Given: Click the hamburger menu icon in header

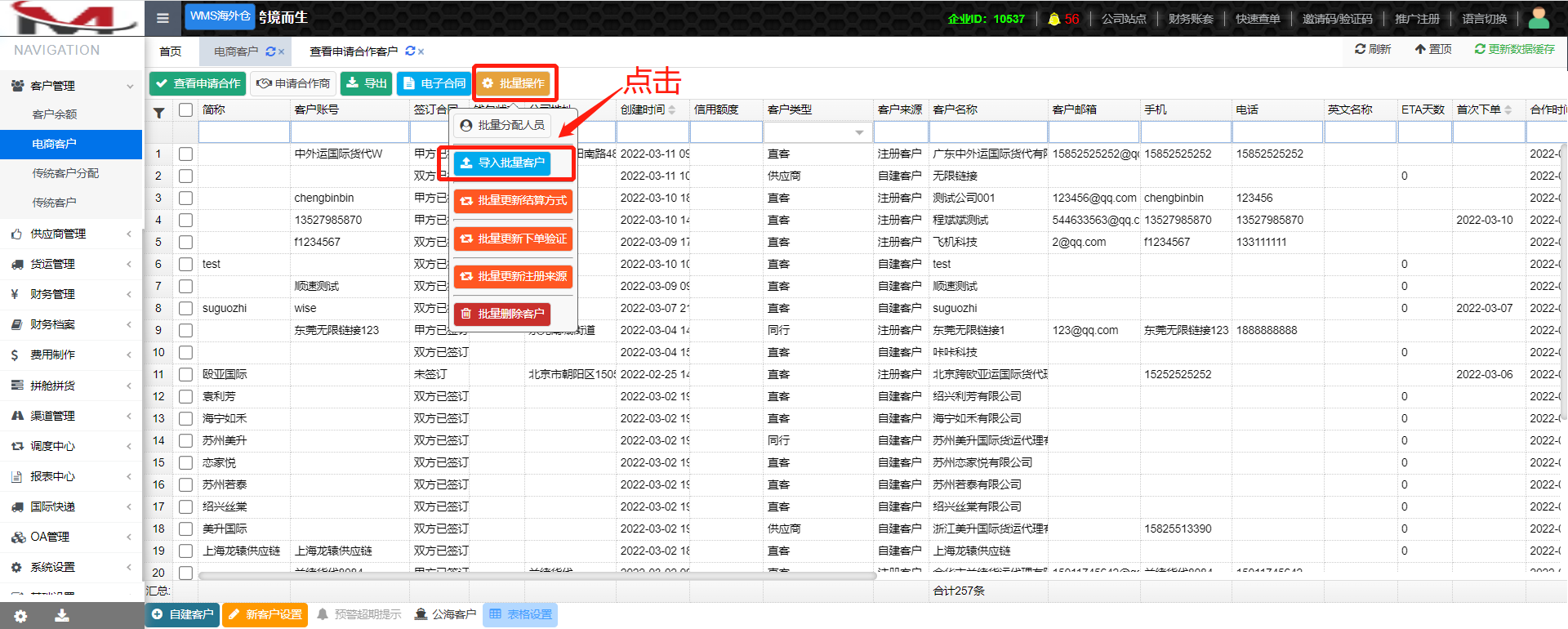Looking at the screenshot, I should click(163, 18).
